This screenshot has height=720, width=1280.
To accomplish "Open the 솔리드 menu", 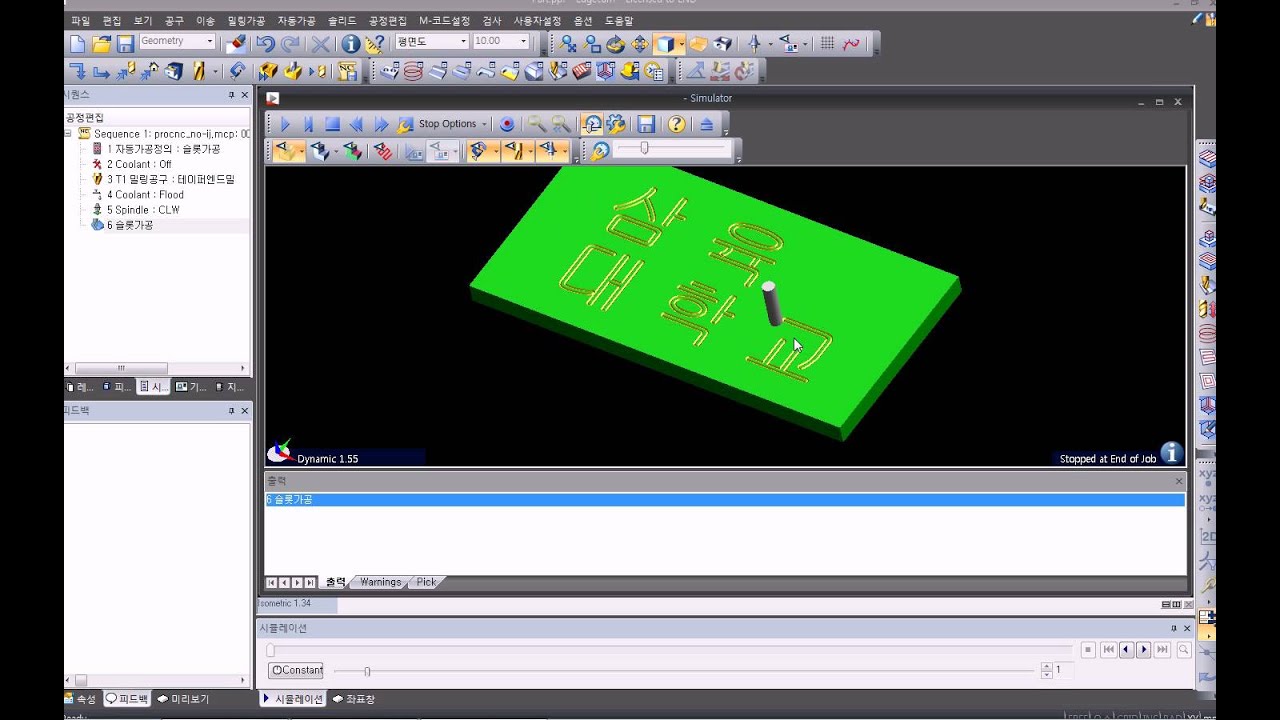I will (x=342, y=20).
